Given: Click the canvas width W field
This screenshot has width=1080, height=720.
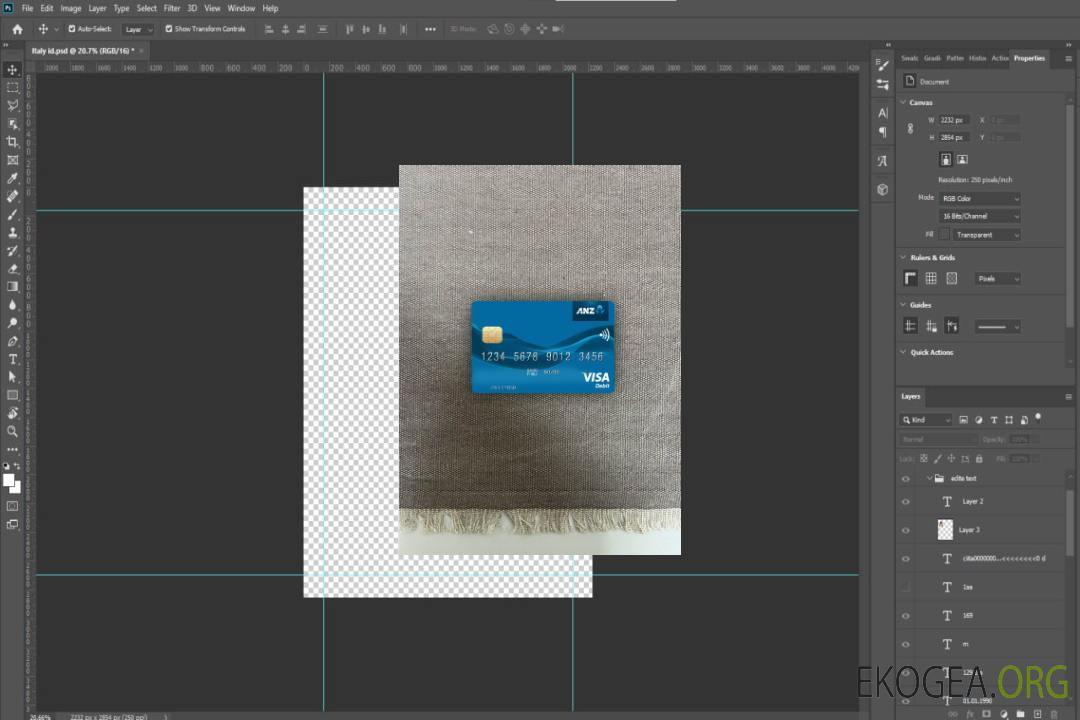Looking at the screenshot, I should 953,120.
